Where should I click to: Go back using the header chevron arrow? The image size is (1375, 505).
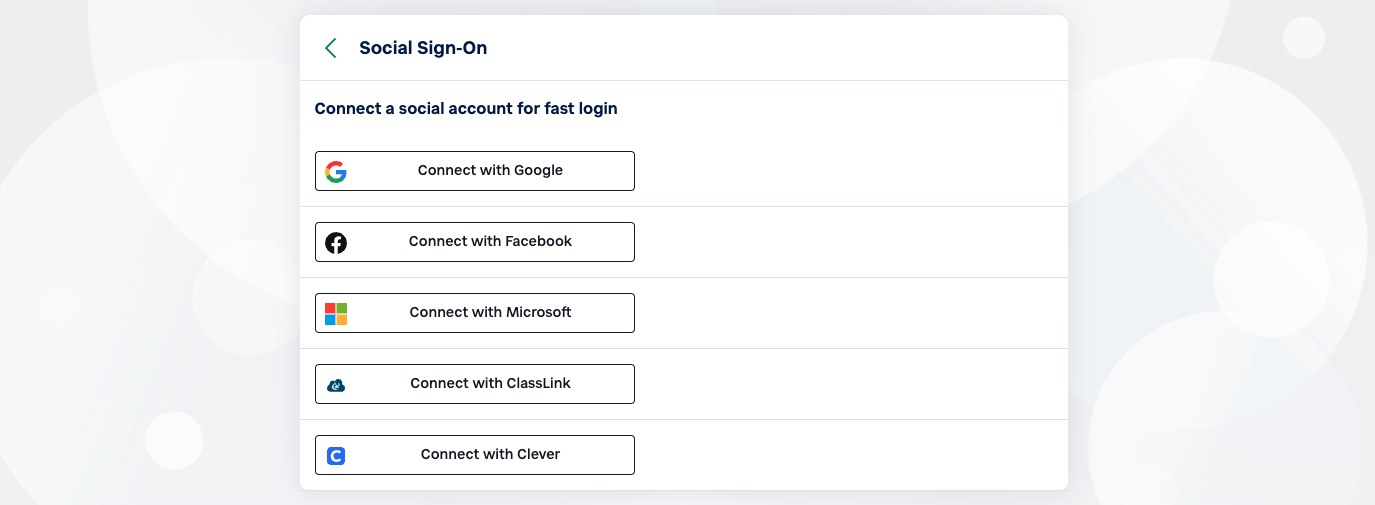331,48
